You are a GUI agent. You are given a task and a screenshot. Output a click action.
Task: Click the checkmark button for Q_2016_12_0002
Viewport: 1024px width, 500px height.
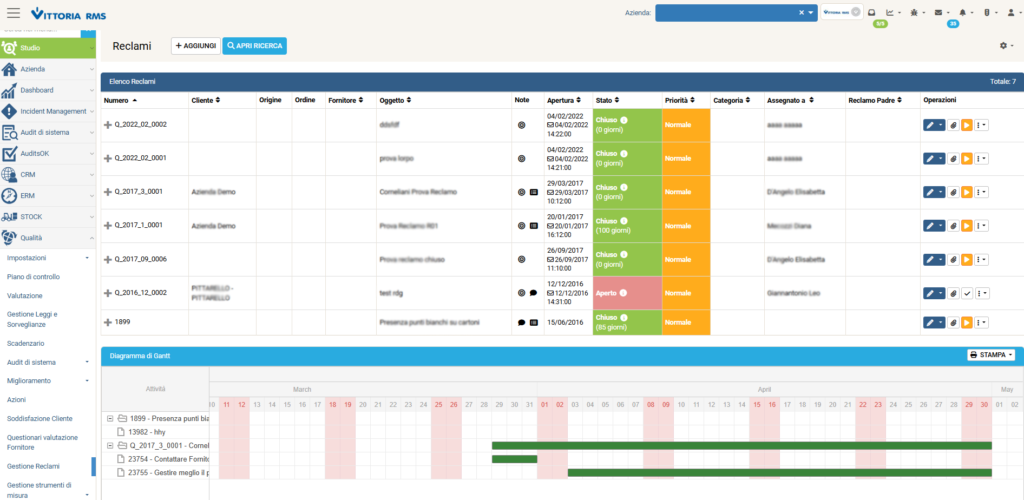click(x=967, y=293)
